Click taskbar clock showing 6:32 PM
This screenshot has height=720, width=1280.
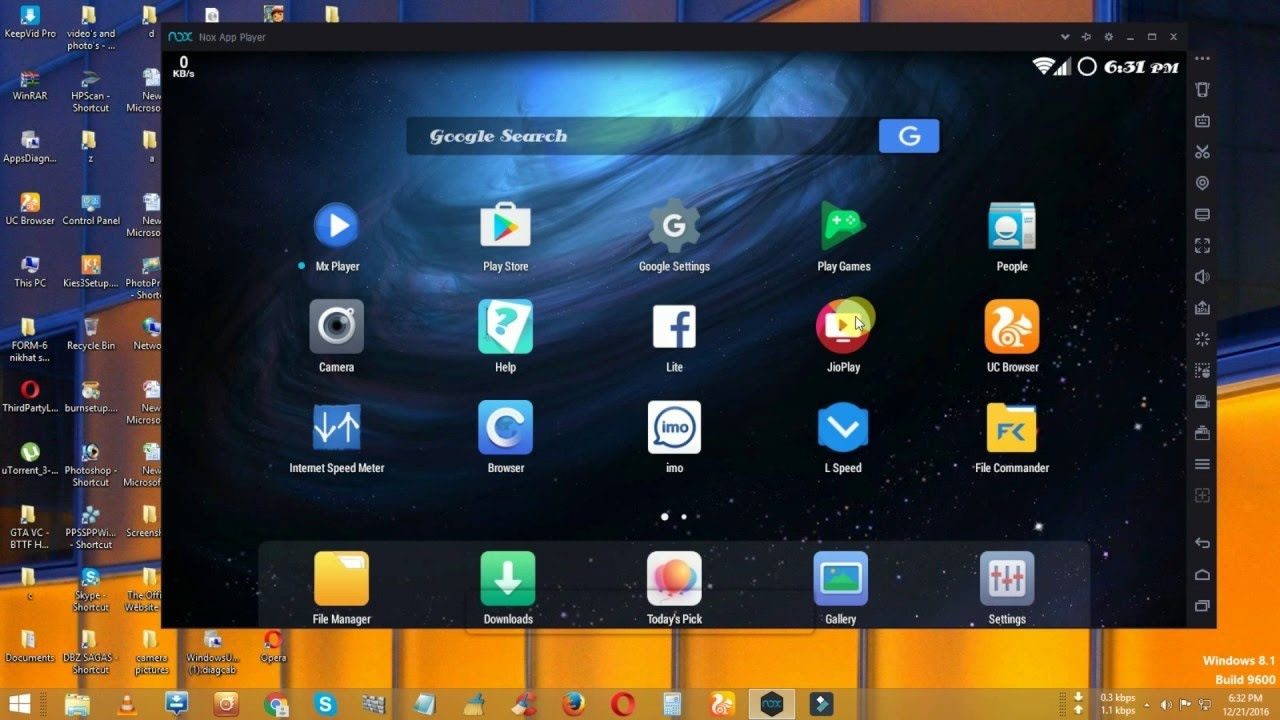[1244, 704]
